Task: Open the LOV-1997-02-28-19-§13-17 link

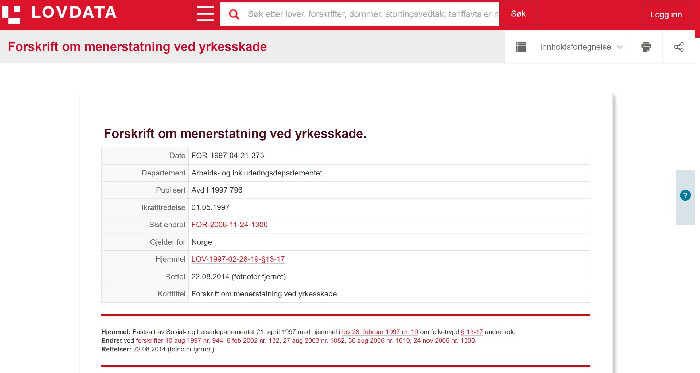Action: [238, 259]
